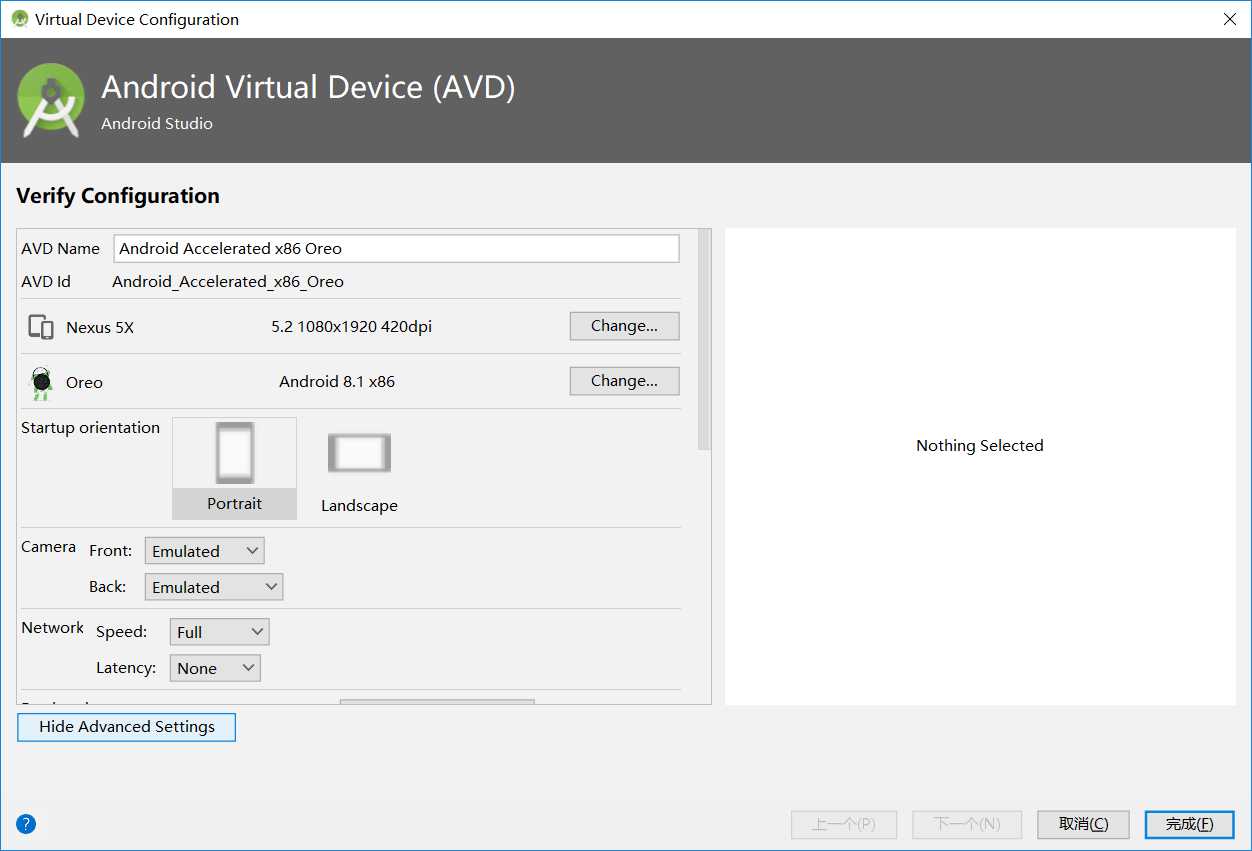This screenshot has width=1252, height=851.
Task: Click the 上一个(P) previous button
Action: pos(844,824)
